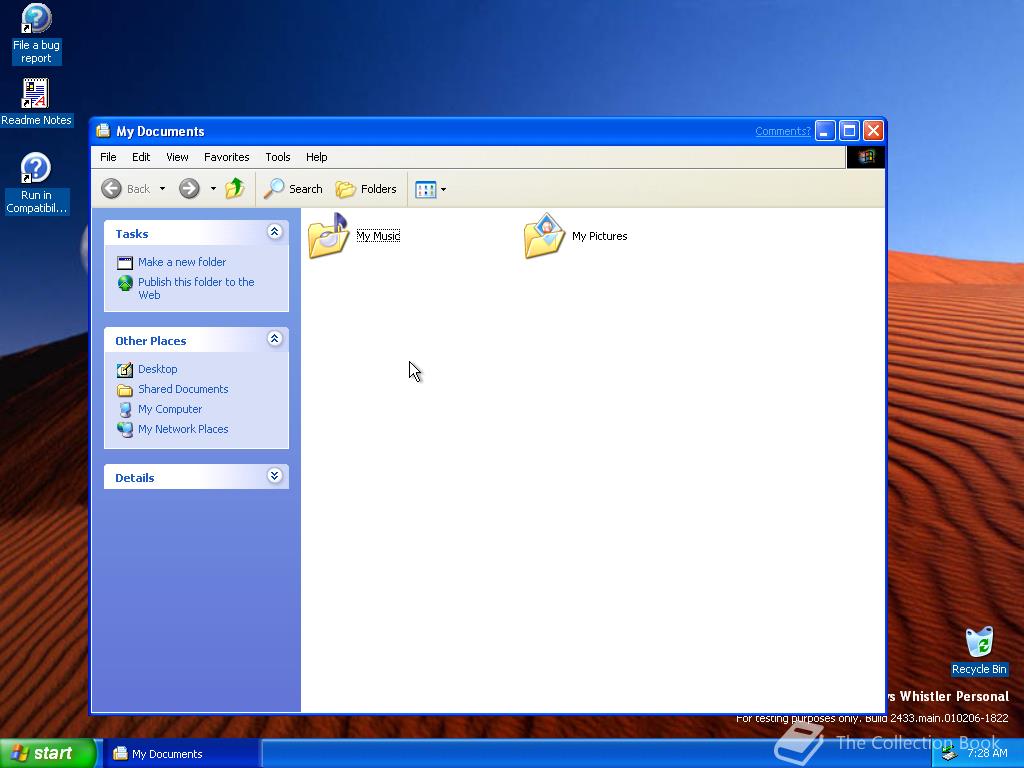
Task: Open the Views dropdown arrow
Action: [x=443, y=189]
